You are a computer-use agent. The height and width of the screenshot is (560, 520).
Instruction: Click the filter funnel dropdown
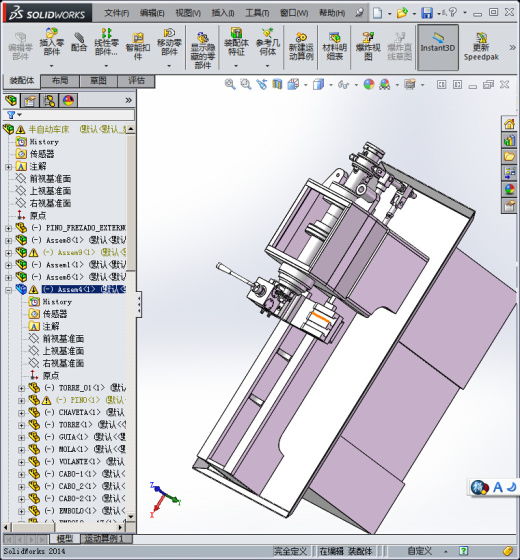14,115
